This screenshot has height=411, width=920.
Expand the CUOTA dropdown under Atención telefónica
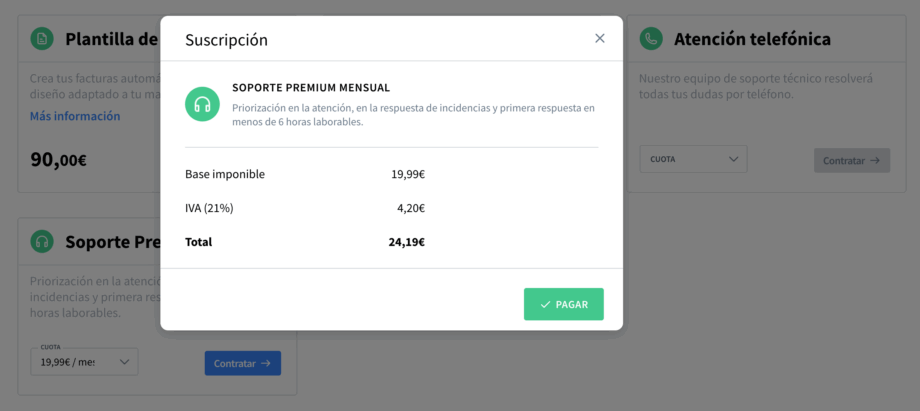[693, 159]
